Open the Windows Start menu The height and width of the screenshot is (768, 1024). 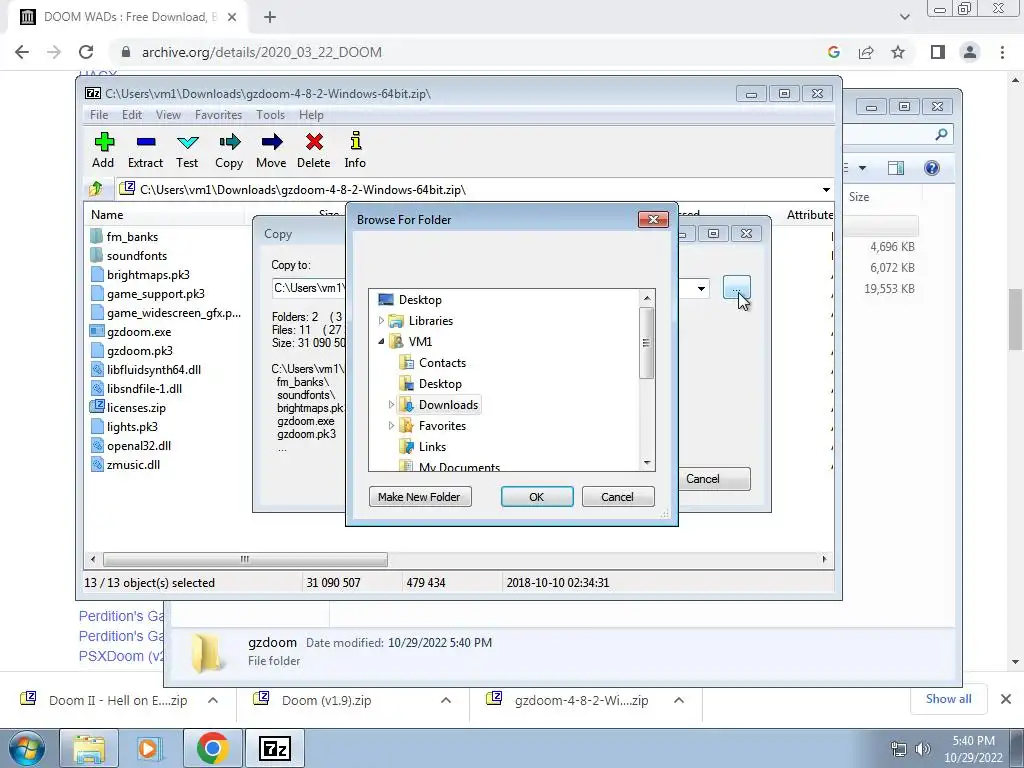[x=25, y=748]
